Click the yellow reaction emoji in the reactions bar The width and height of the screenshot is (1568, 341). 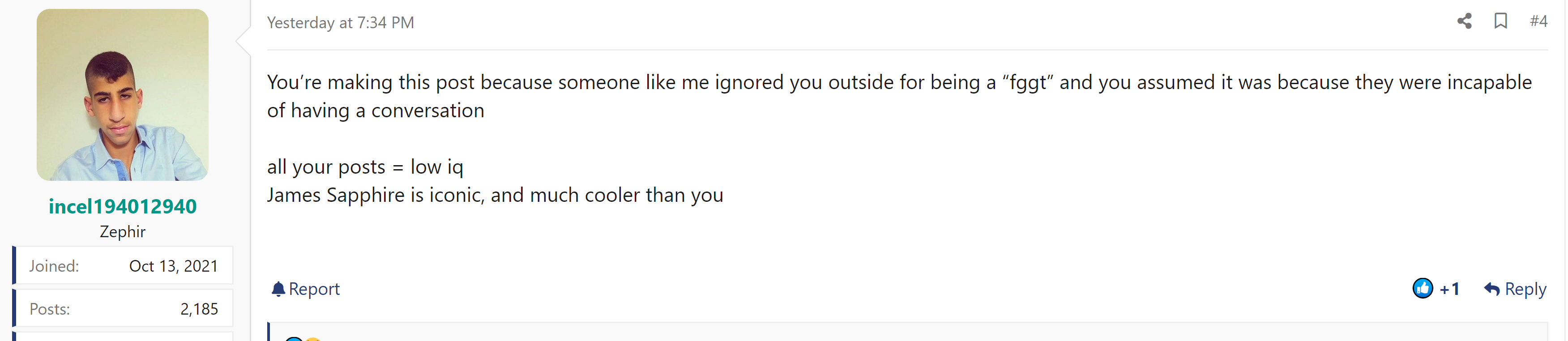click(x=312, y=339)
